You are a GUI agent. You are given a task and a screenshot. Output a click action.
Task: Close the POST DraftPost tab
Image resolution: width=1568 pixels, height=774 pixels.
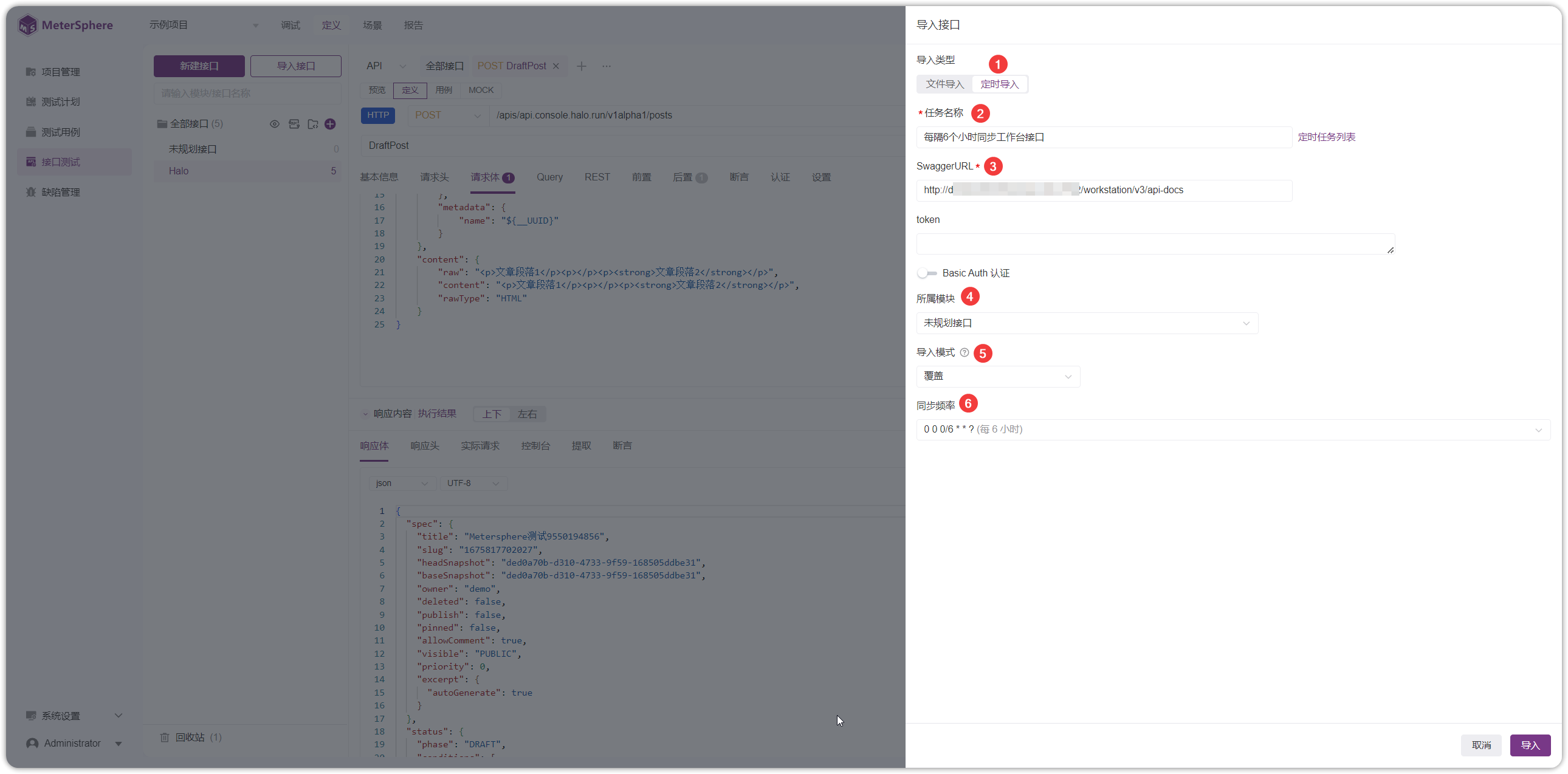tap(555, 66)
